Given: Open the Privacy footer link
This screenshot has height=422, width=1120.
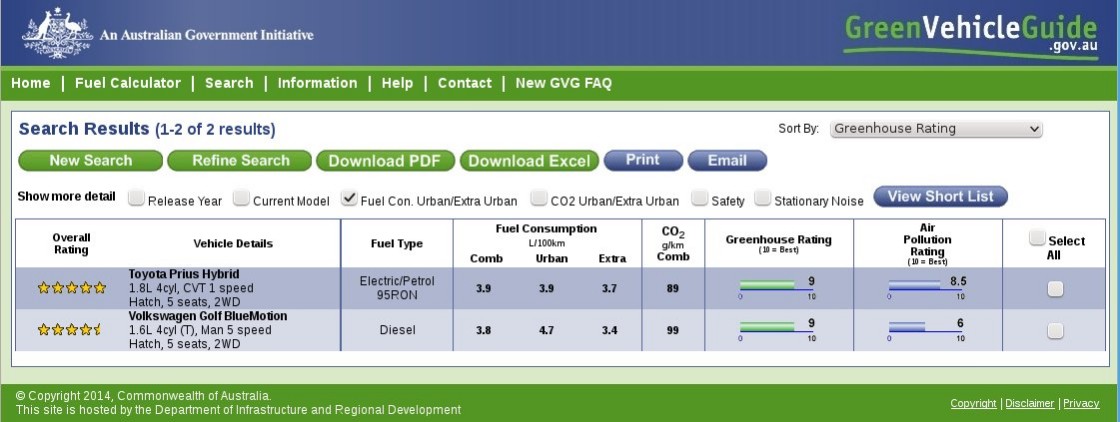Looking at the screenshot, I should 1081,403.
